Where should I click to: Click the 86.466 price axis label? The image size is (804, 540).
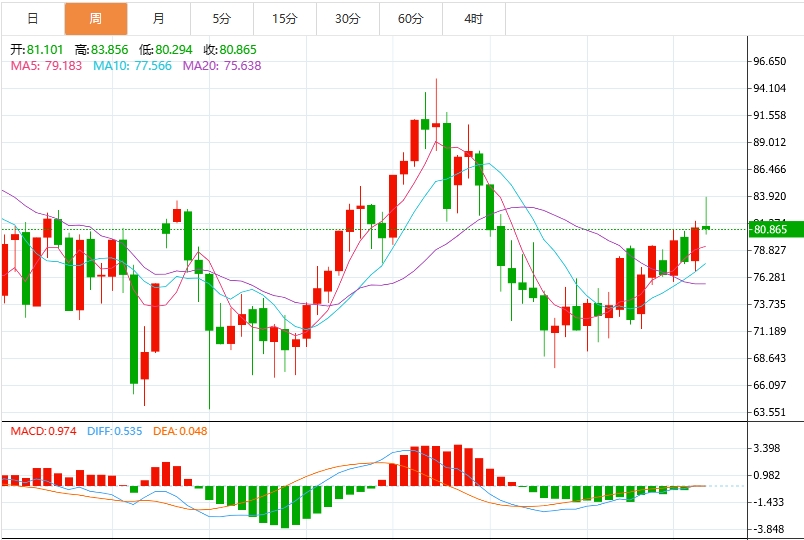click(769, 169)
